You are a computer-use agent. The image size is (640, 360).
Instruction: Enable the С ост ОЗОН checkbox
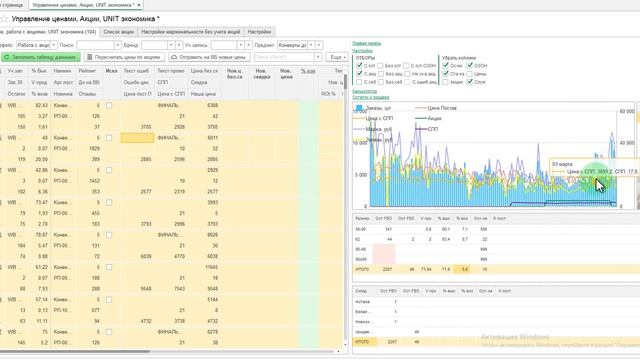(x=406, y=66)
